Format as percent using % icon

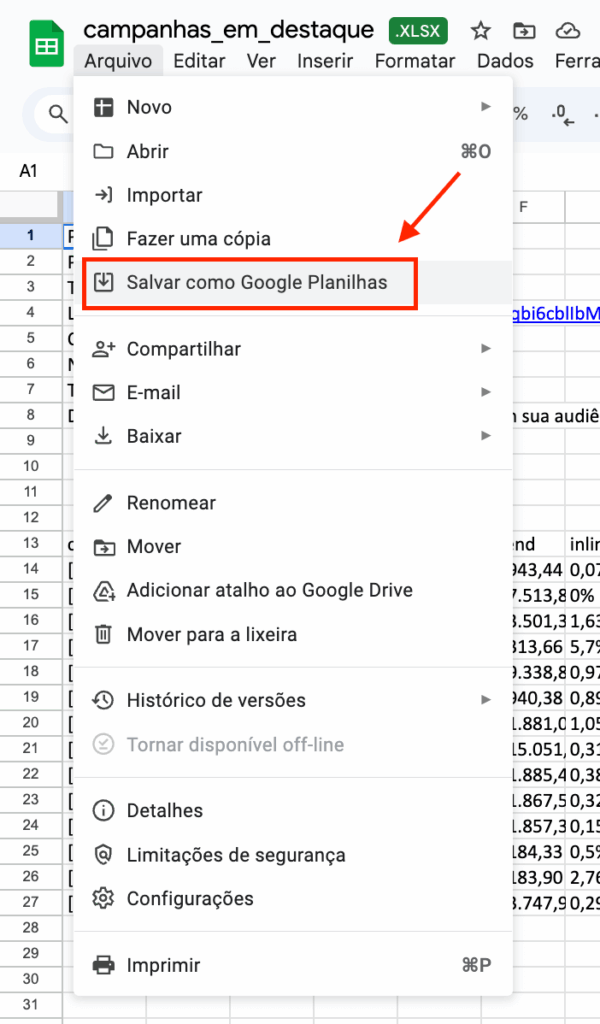click(x=520, y=114)
